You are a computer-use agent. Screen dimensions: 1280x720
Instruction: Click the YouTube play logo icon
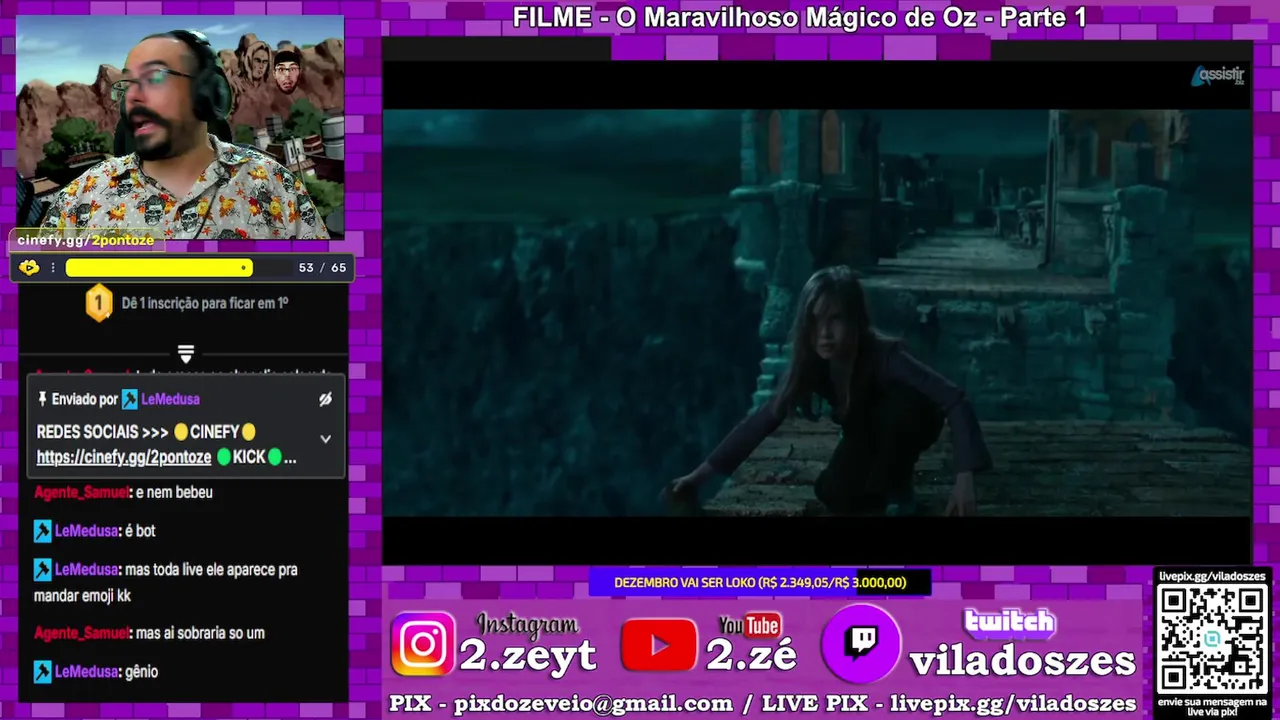coord(659,645)
